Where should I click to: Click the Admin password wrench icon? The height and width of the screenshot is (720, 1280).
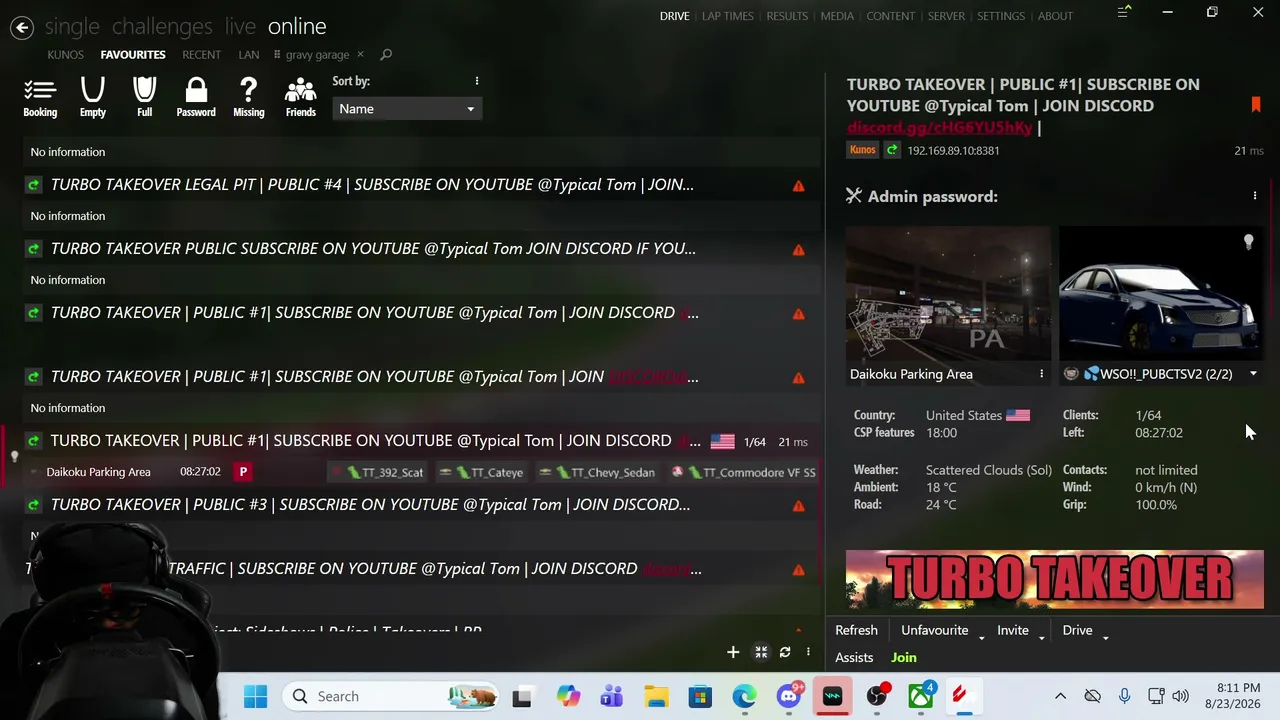[x=854, y=196]
